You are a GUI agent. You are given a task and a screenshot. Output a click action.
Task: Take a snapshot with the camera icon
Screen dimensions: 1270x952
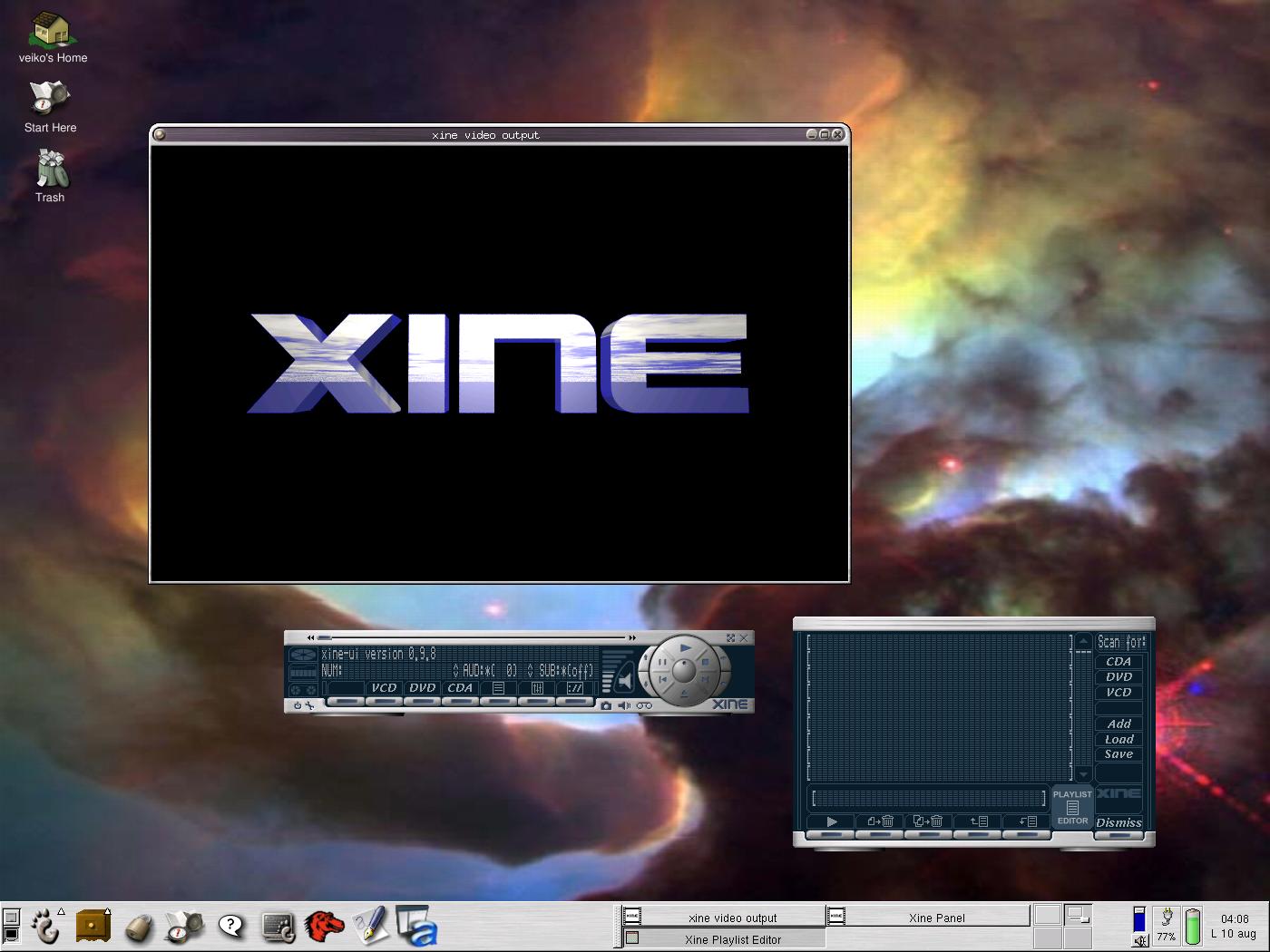pyautogui.click(x=606, y=705)
